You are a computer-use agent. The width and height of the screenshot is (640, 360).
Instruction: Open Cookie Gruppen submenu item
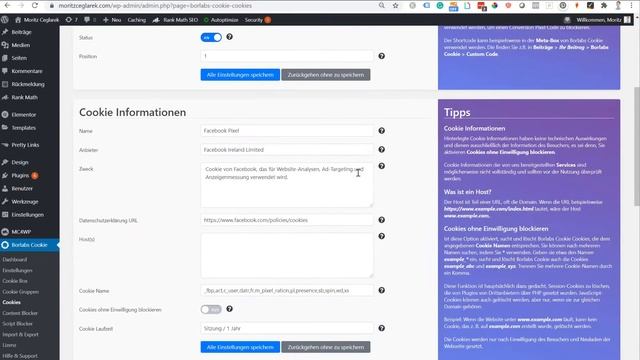(20, 292)
